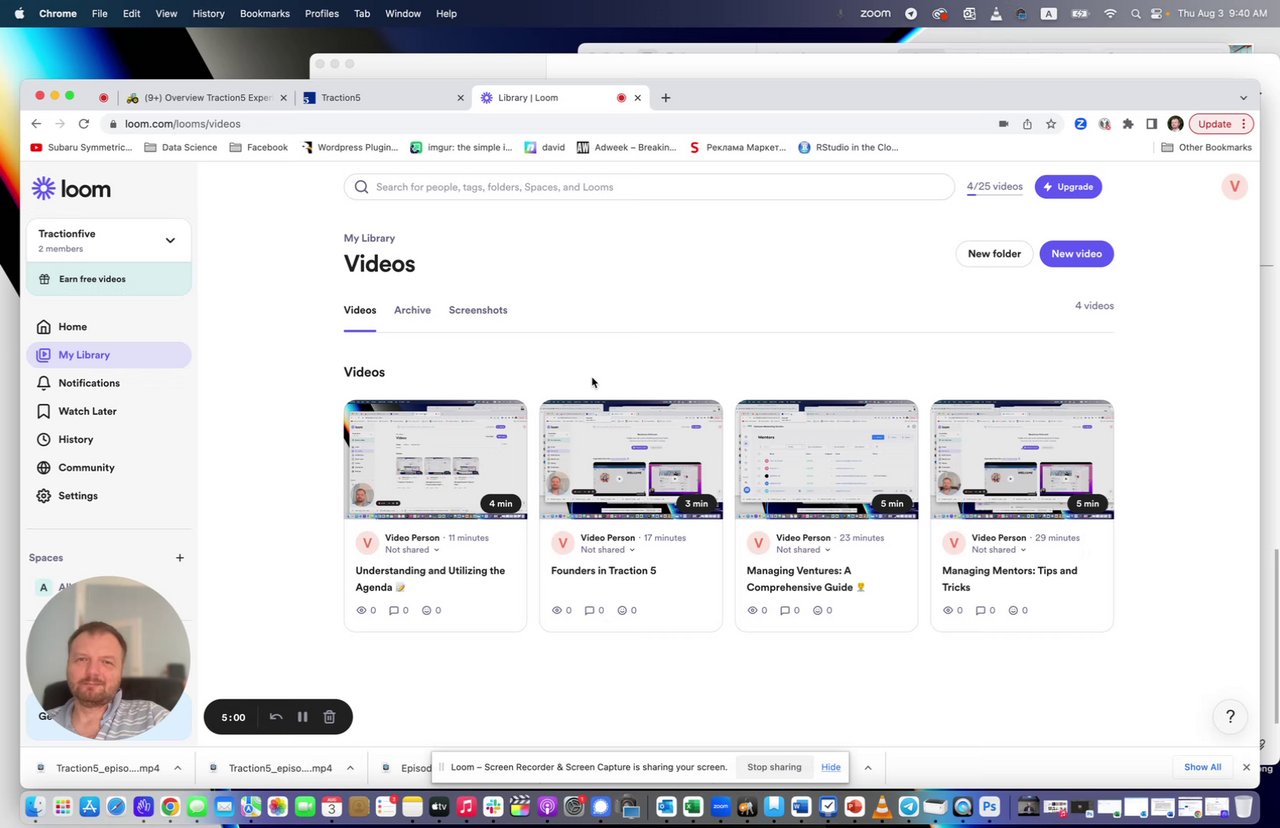The height and width of the screenshot is (828, 1280).
Task: Click the Upgrade button
Action: pyautogui.click(x=1068, y=187)
